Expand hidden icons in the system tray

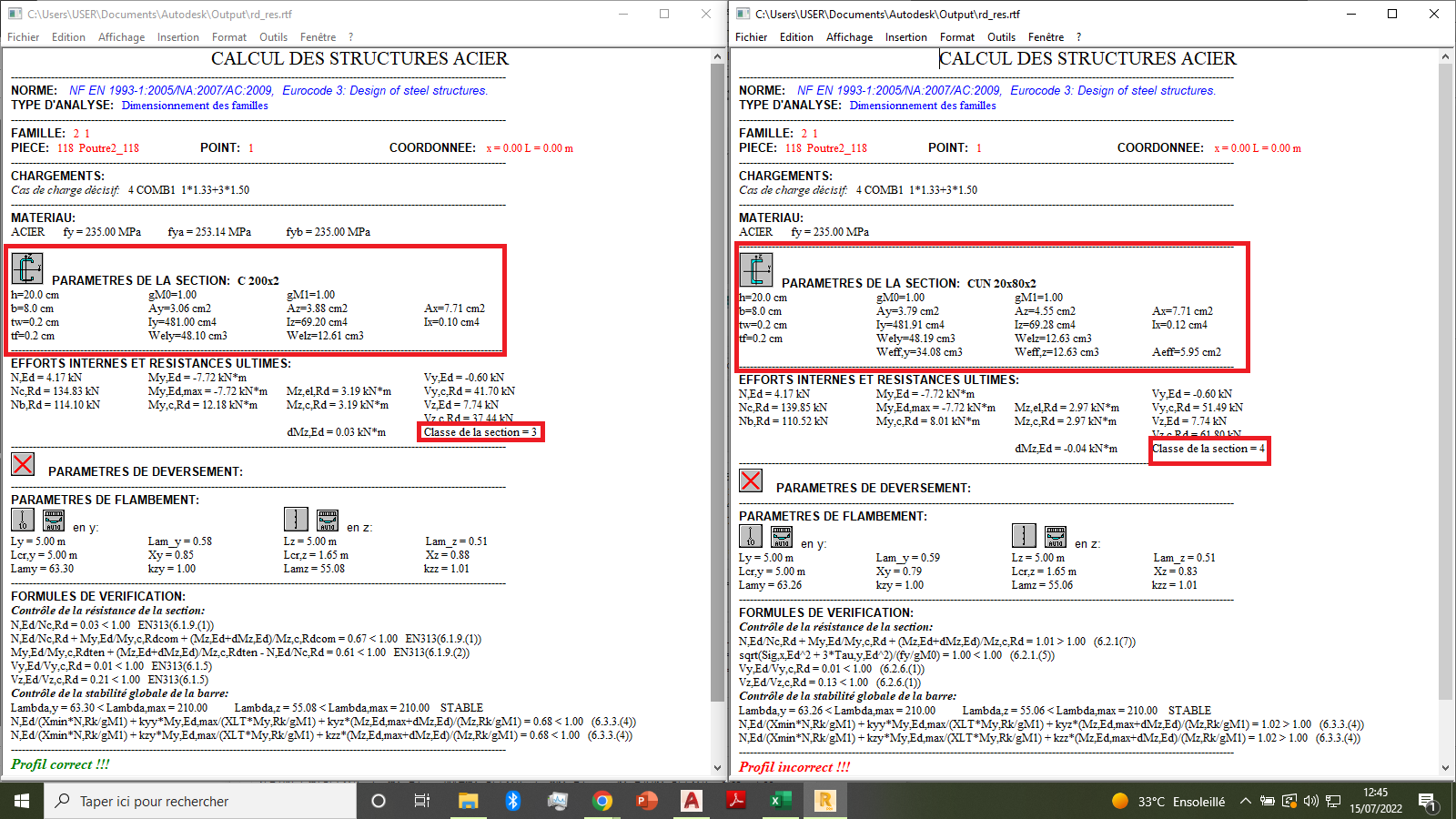[1245, 802]
